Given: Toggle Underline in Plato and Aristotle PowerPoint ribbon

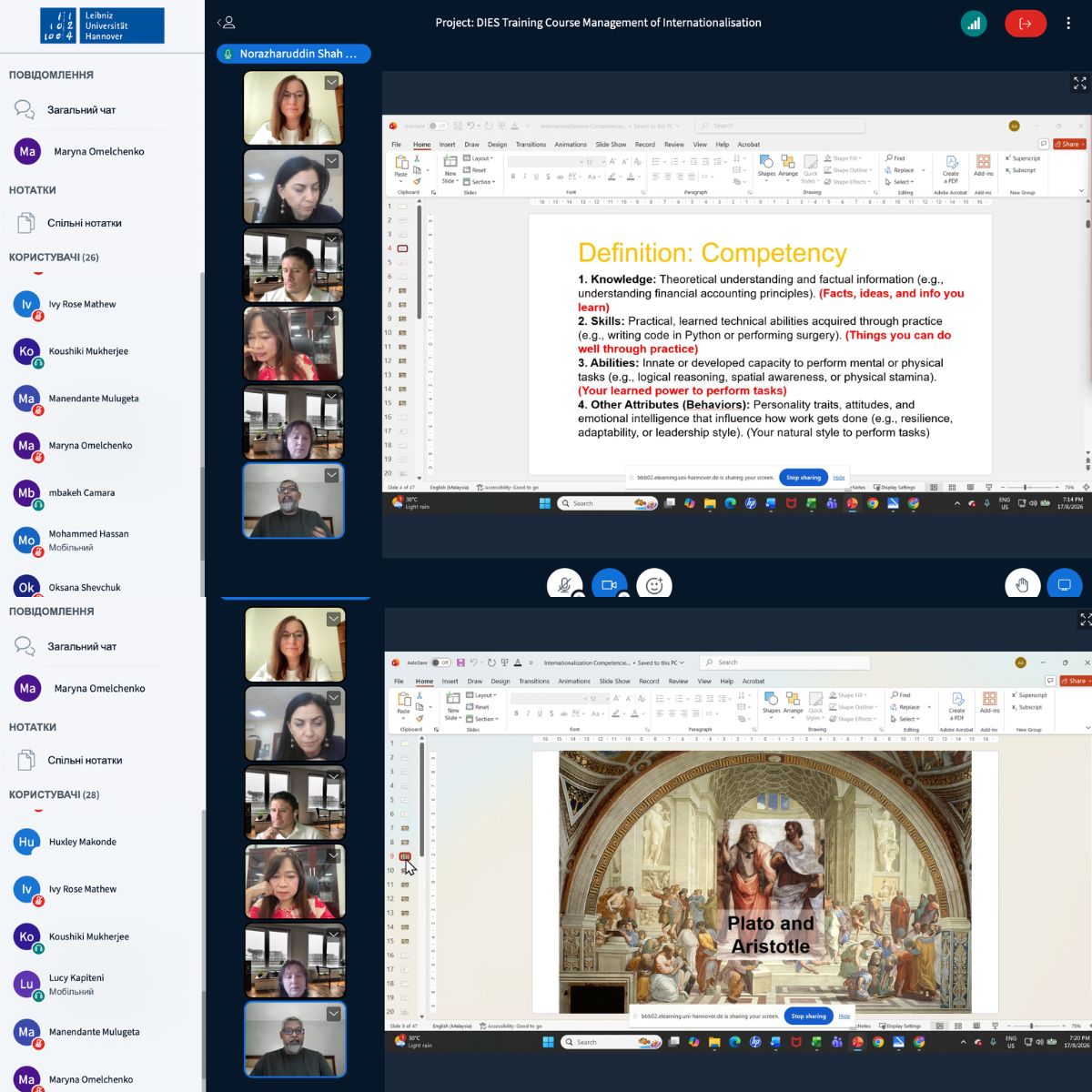Looking at the screenshot, I should click(540, 713).
